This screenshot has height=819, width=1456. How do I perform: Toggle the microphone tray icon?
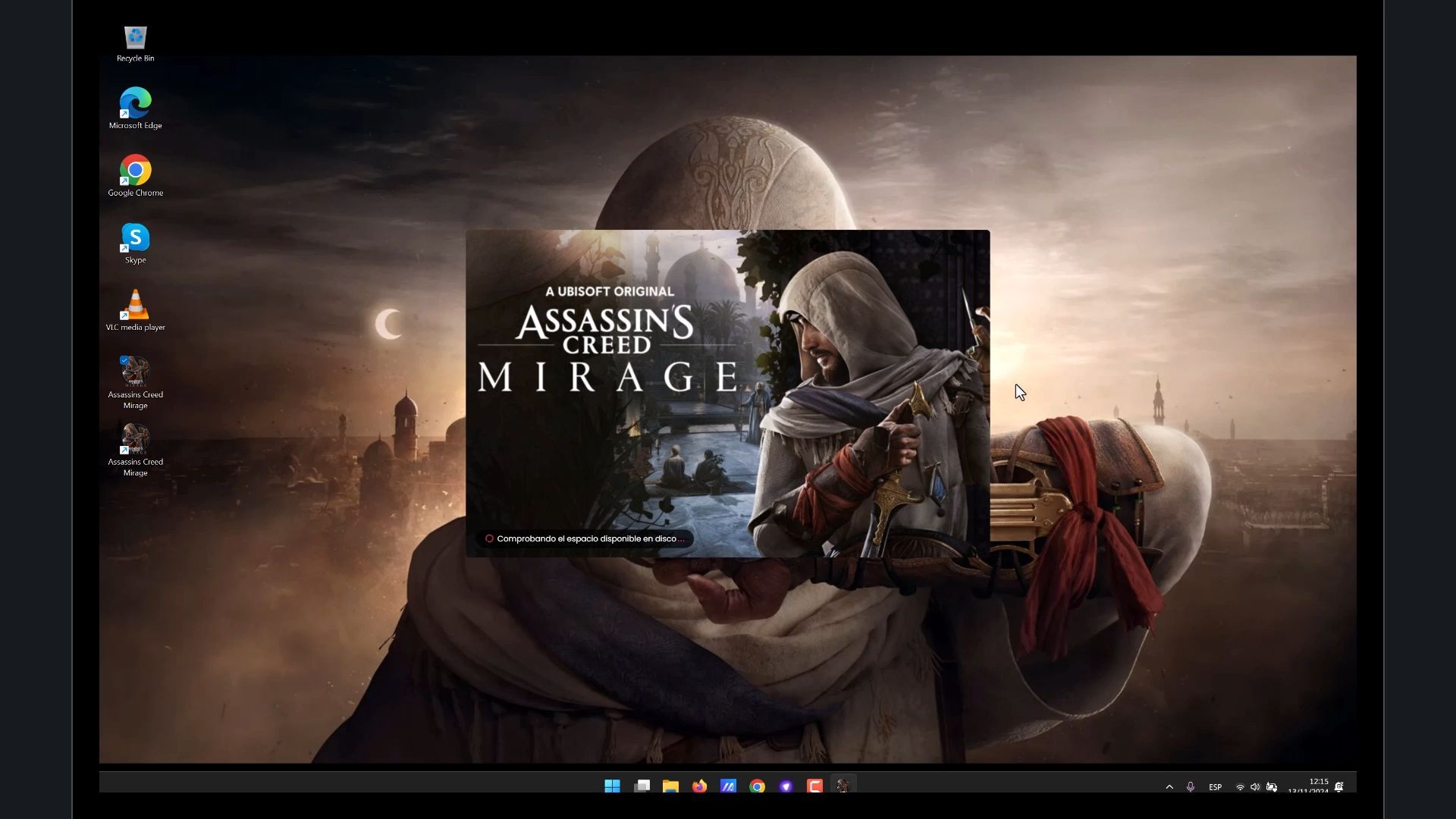[x=1191, y=787]
